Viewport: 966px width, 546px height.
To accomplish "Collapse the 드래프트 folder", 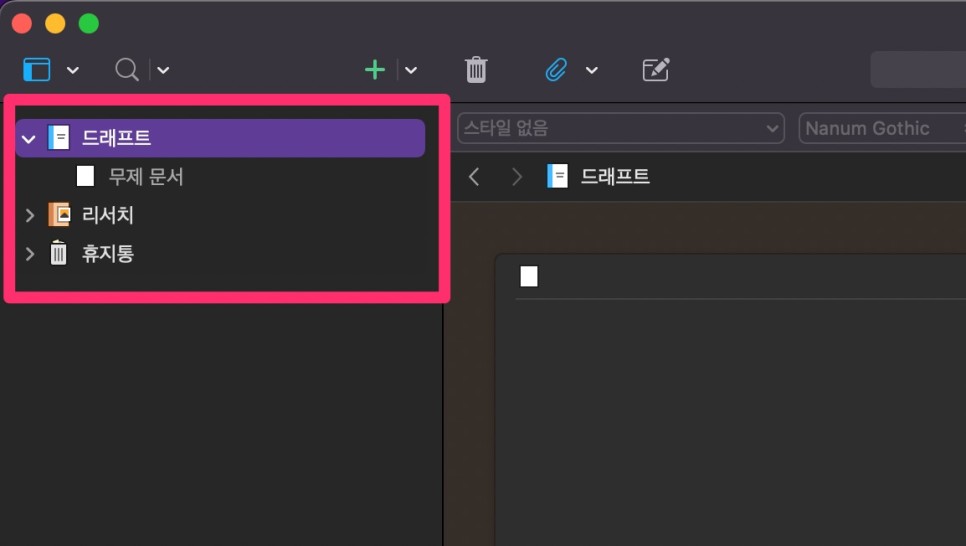I will point(29,139).
